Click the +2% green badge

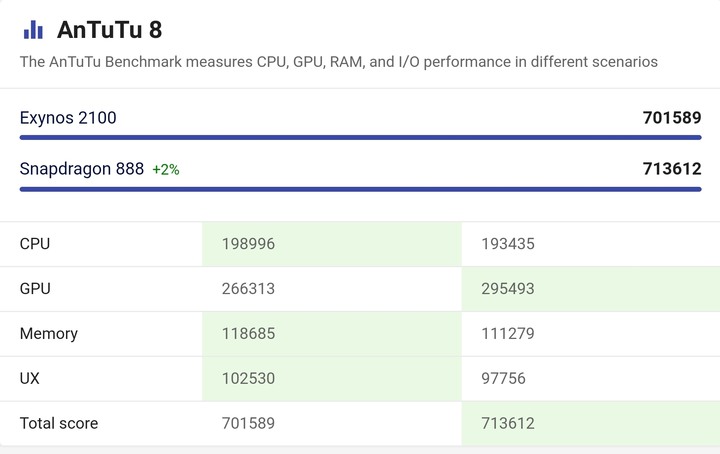(166, 170)
